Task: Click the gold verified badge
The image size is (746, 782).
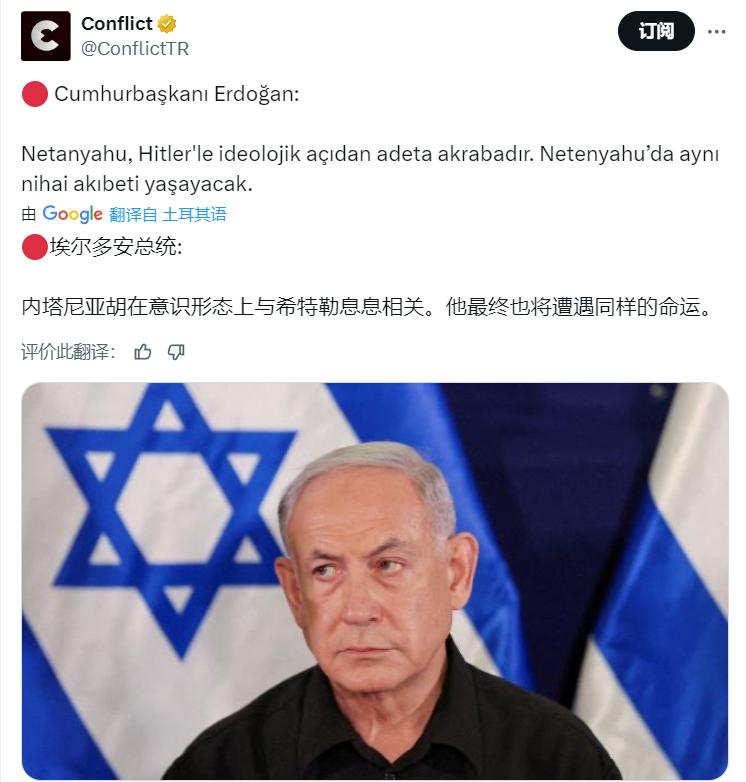Action: tap(167, 24)
